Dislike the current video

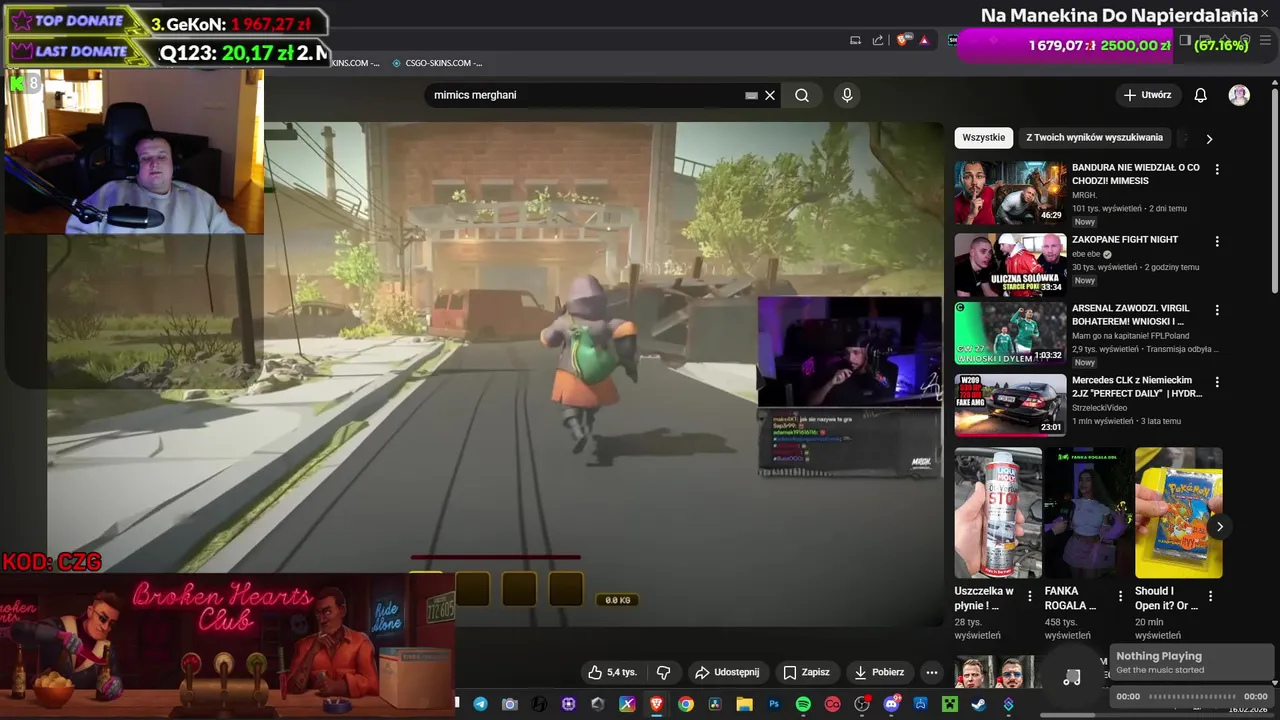[x=663, y=672]
